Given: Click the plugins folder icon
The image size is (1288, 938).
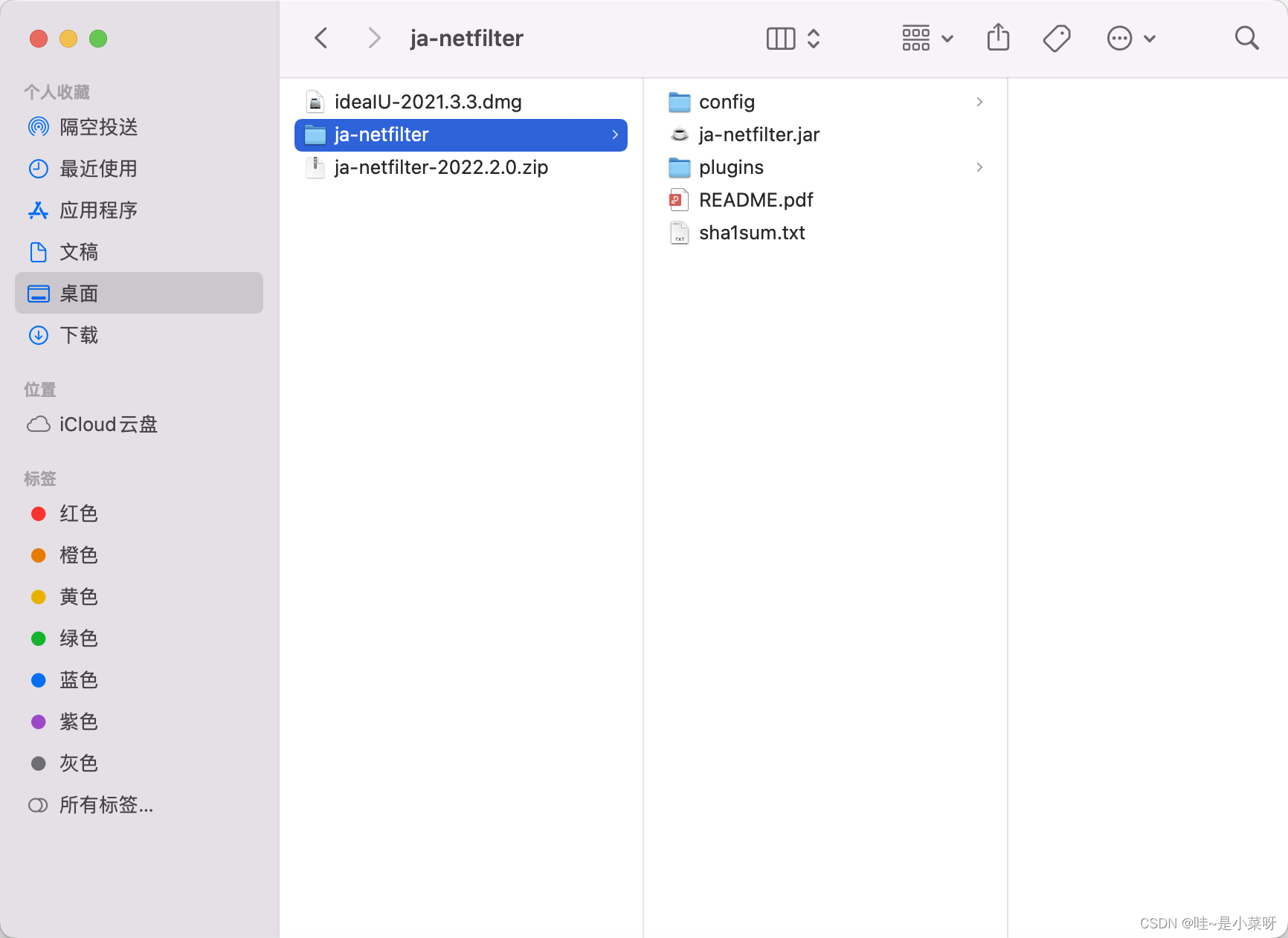Looking at the screenshot, I should pos(680,167).
